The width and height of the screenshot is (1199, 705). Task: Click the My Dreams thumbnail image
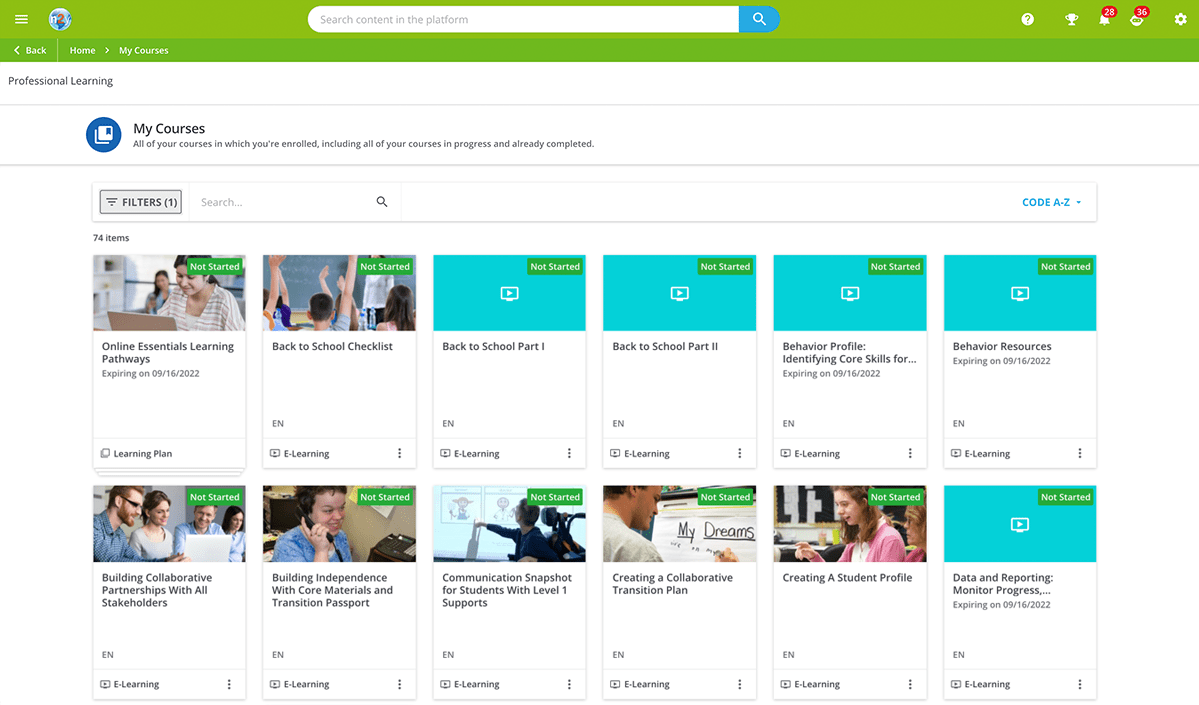(x=680, y=524)
